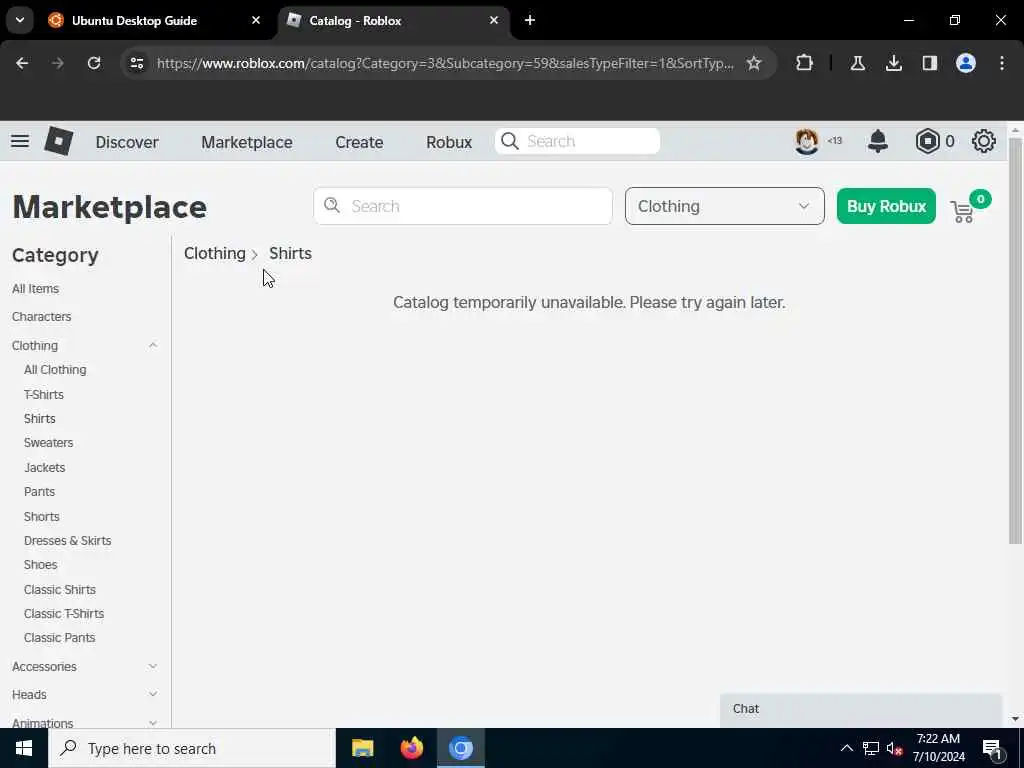The image size is (1024, 768).
Task: Select Pants subcategory
Action: (39, 492)
